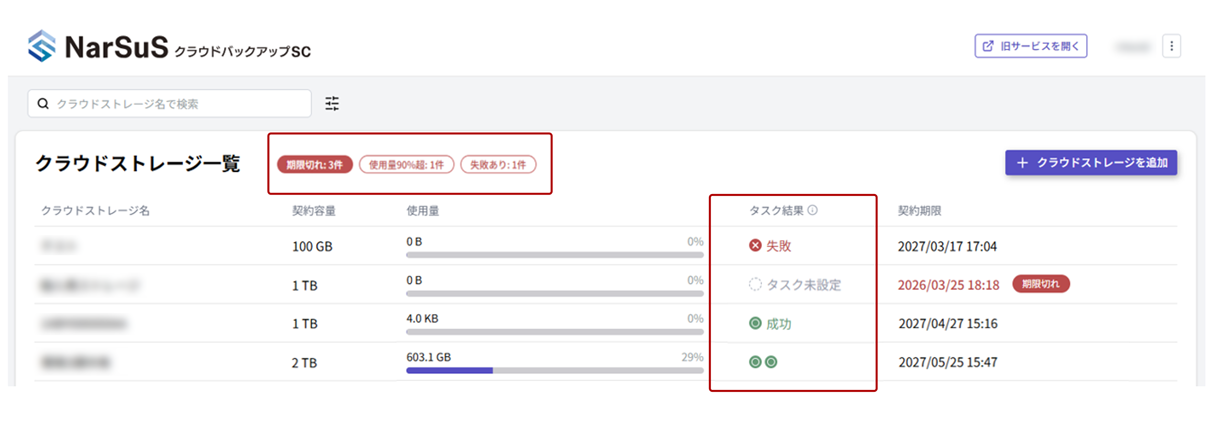Click the expired date 2026/03/25 18:18
This screenshot has height=427, width=1220.
[949, 285]
